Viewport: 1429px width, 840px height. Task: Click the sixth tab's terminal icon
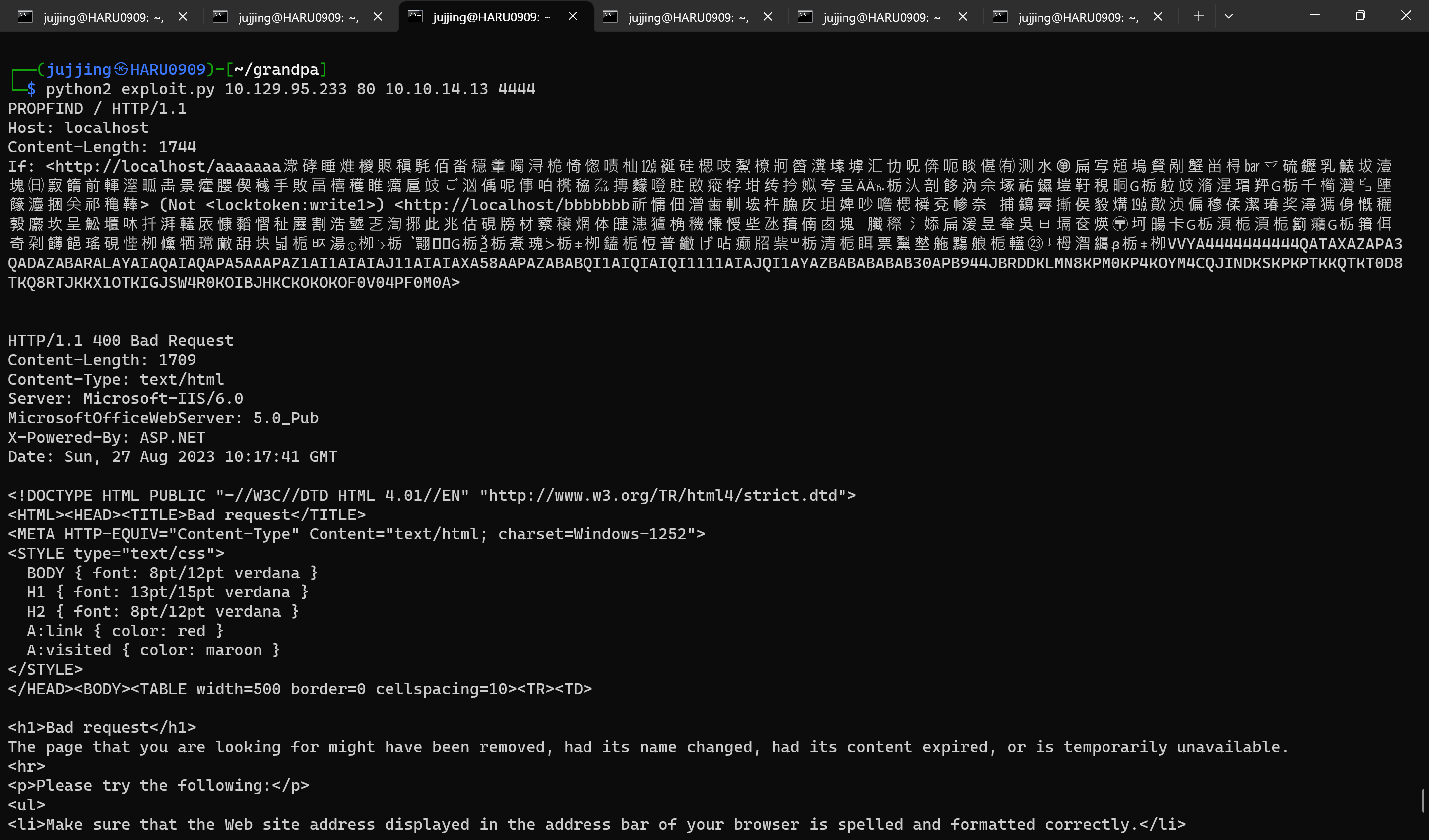tap(1000, 17)
